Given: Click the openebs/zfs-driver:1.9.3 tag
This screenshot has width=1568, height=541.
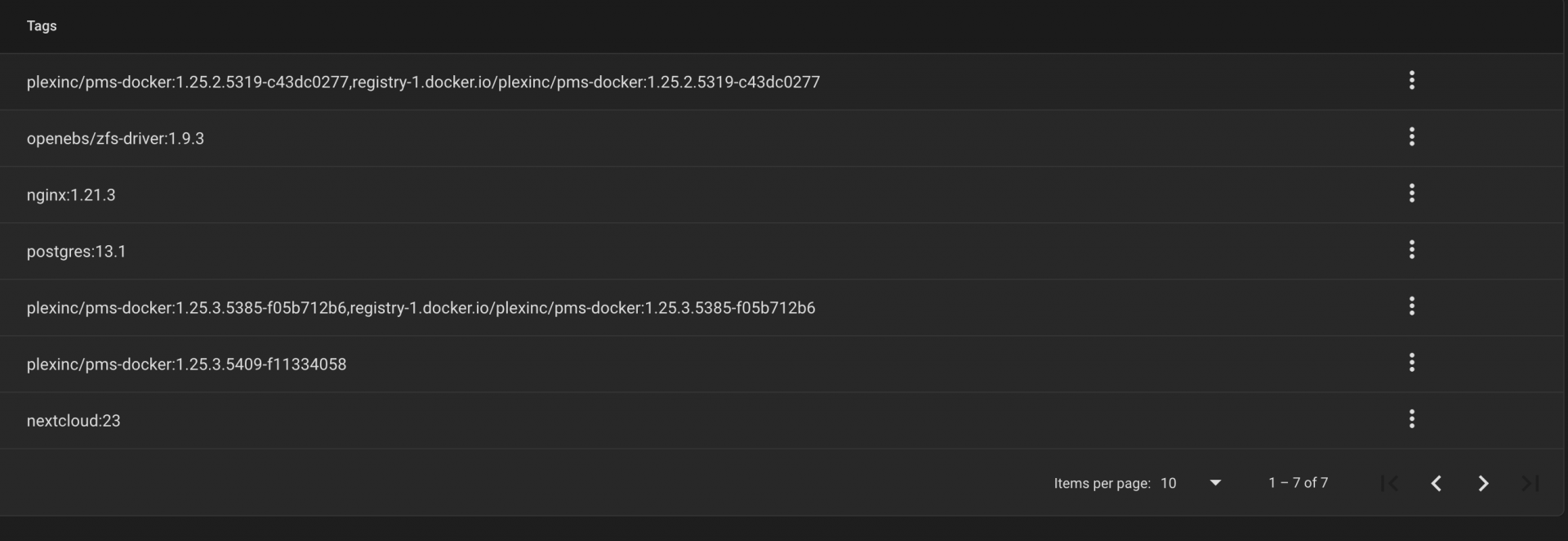Looking at the screenshot, I should [x=115, y=139].
